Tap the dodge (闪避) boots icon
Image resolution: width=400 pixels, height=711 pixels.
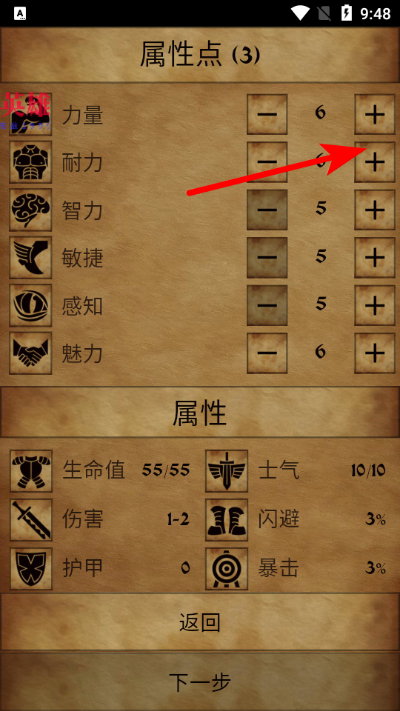tap(227, 520)
